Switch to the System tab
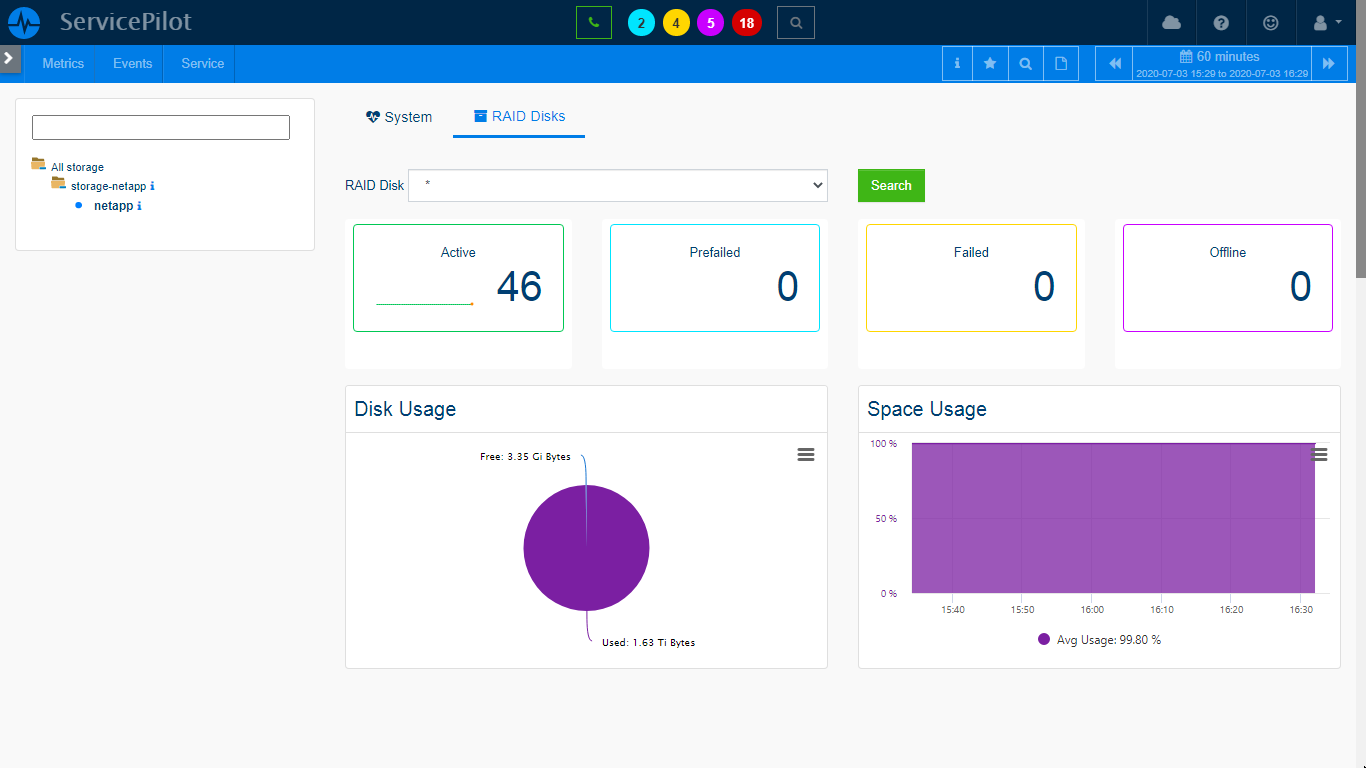1366x768 pixels. pyautogui.click(x=399, y=117)
